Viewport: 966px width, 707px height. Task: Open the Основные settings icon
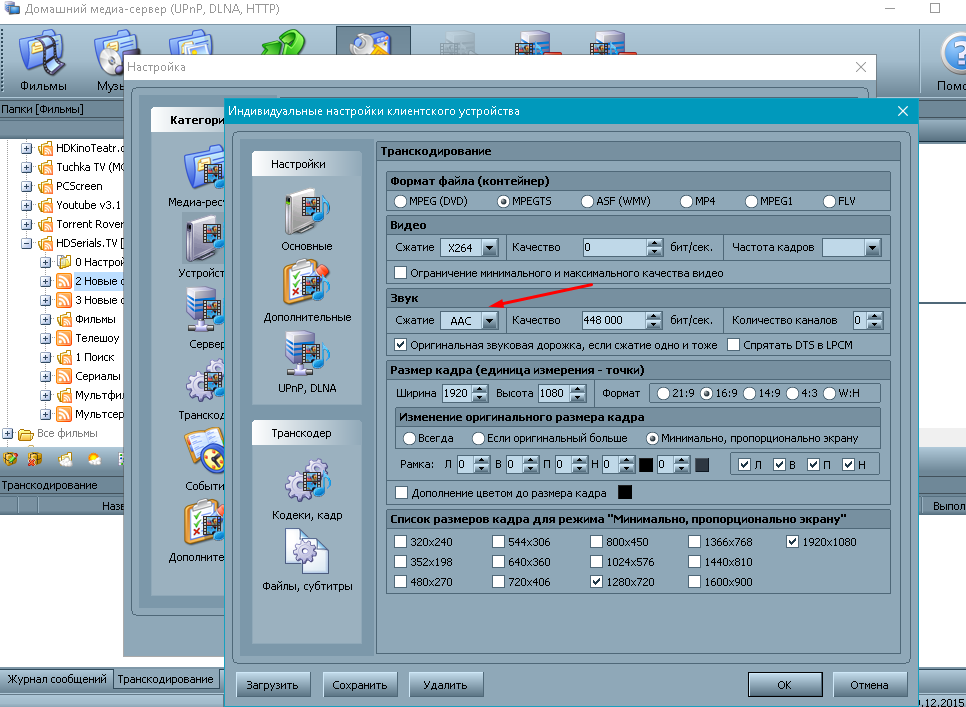tap(307, 216)
